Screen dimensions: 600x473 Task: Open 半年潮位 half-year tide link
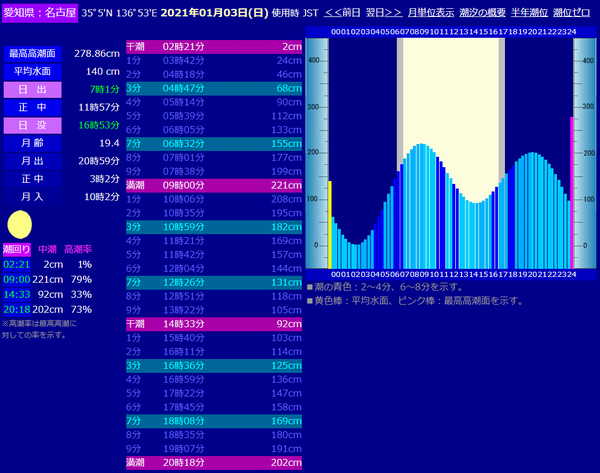(x=529, y=13)
